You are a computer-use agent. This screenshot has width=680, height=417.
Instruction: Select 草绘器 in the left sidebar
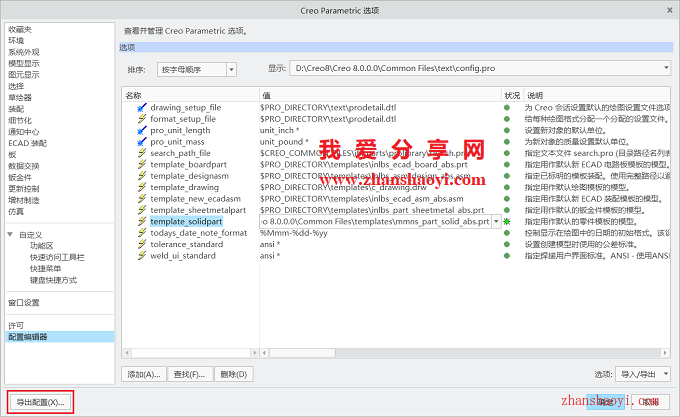[x=20, y=98]
